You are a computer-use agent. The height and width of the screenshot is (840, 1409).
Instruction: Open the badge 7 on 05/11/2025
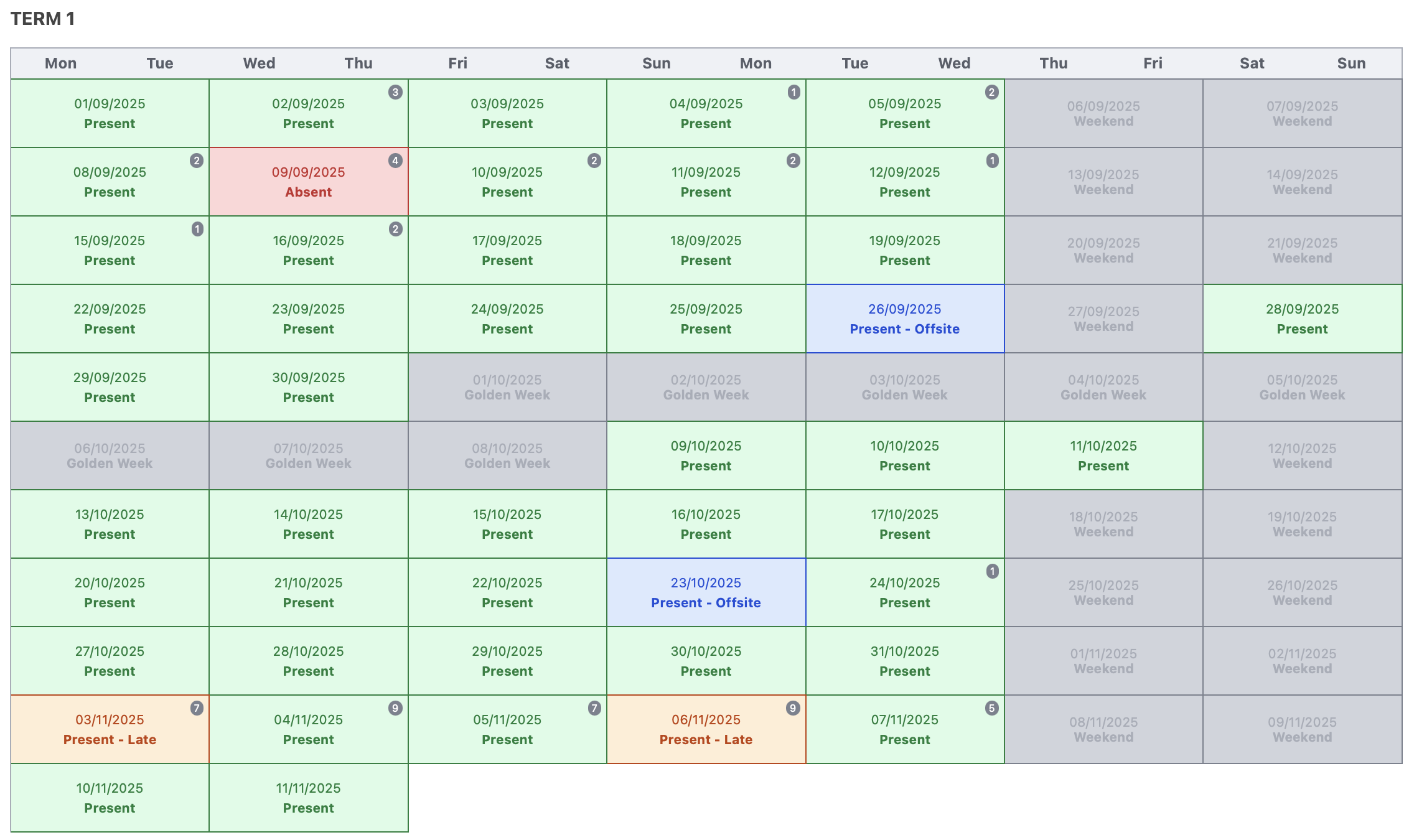(x=594, y=709)
